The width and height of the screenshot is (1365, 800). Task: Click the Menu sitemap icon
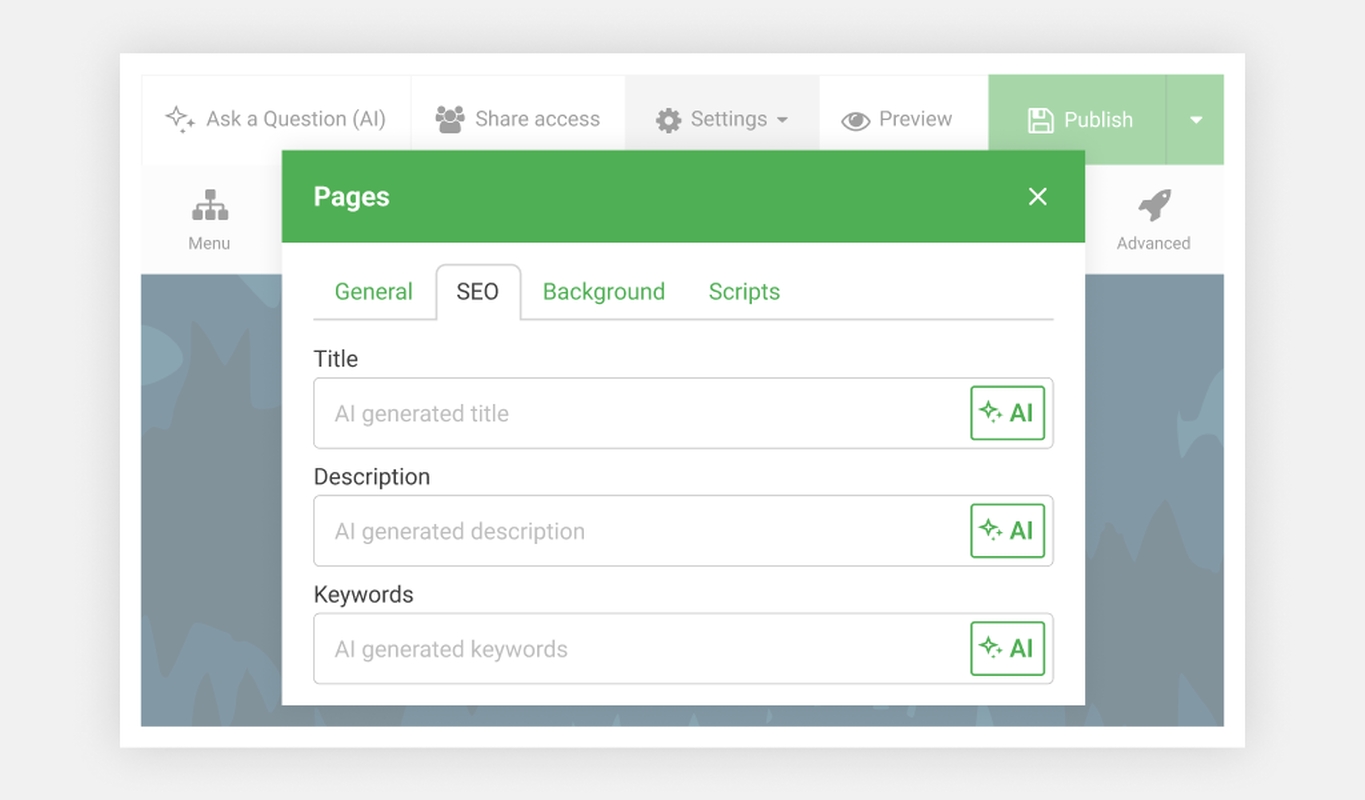click(210, 205)
